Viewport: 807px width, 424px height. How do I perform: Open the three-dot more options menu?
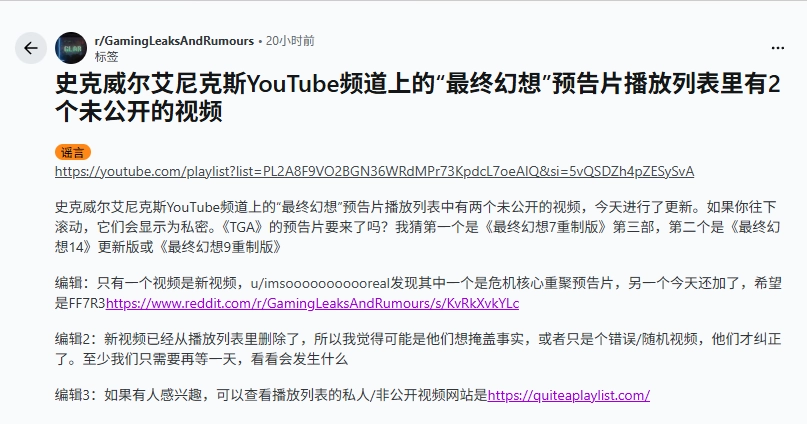click(778, 48)
